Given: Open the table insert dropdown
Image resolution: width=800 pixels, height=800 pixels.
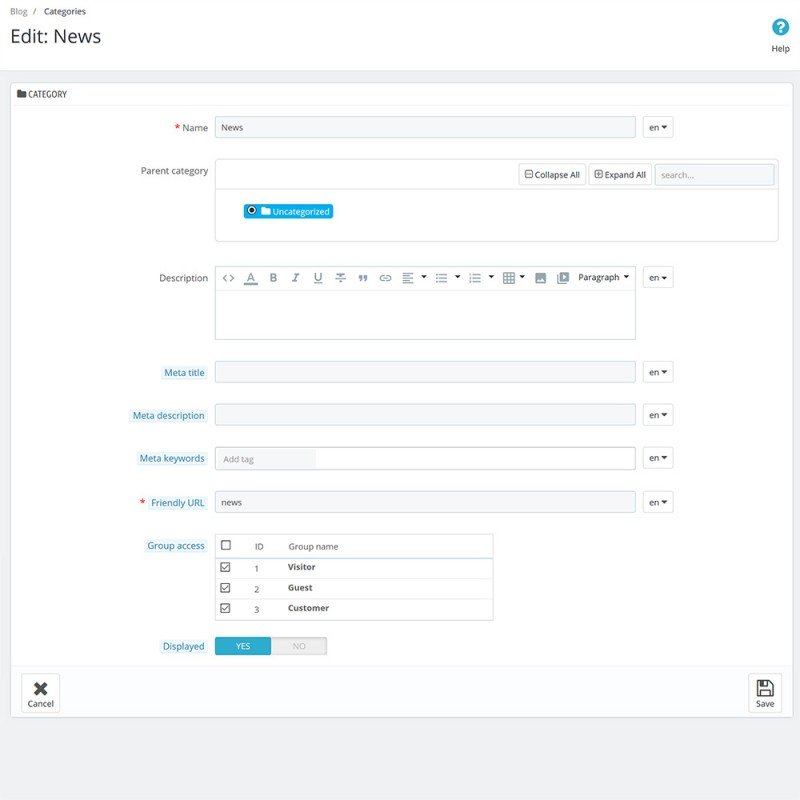Looking at the screenshot, I should tap(514, 278).
